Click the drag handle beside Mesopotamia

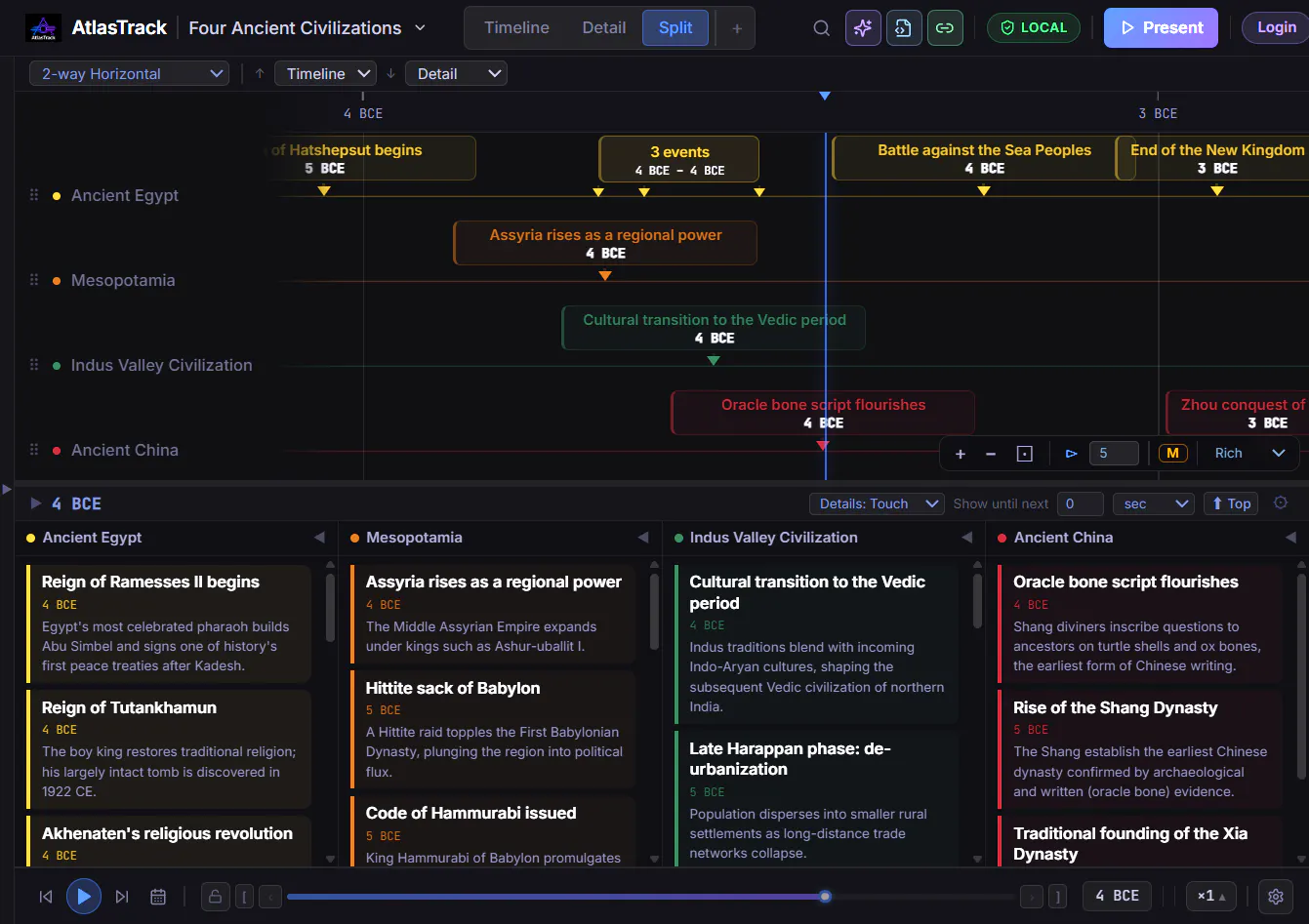34,280
